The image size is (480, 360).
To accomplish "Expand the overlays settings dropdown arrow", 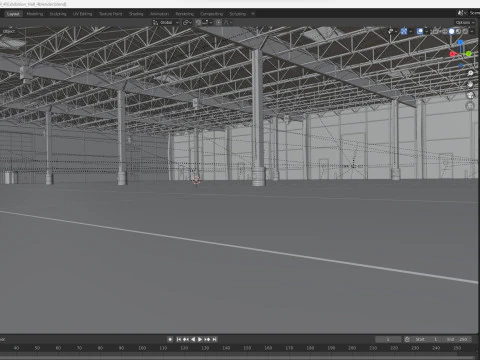I will 427,31.
